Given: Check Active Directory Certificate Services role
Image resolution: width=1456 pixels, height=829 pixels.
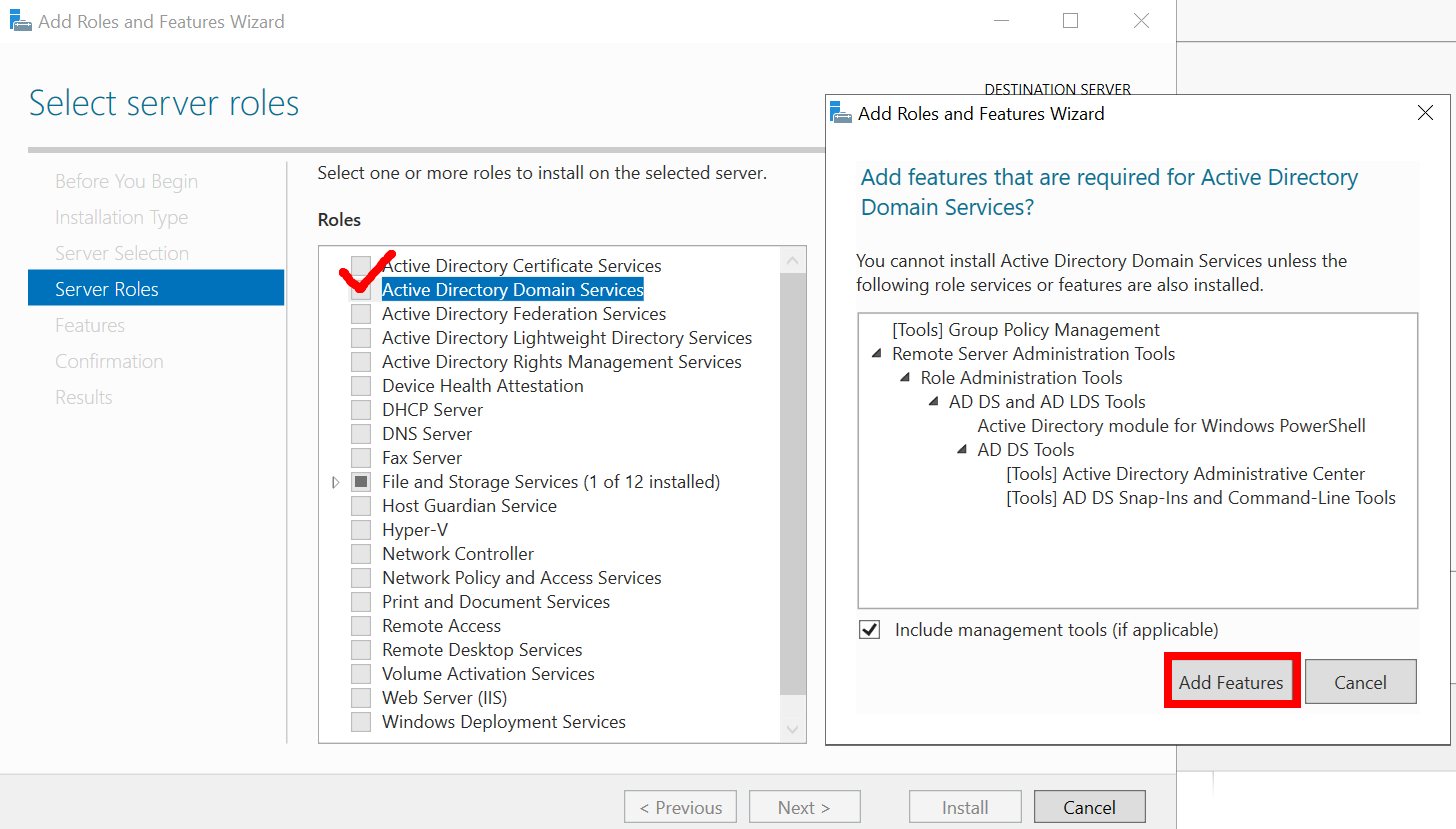Looking at the screenshot, I should [361, 266].
